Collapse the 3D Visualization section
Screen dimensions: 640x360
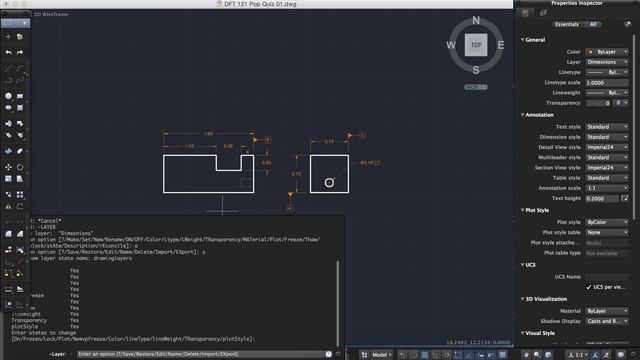522,299
